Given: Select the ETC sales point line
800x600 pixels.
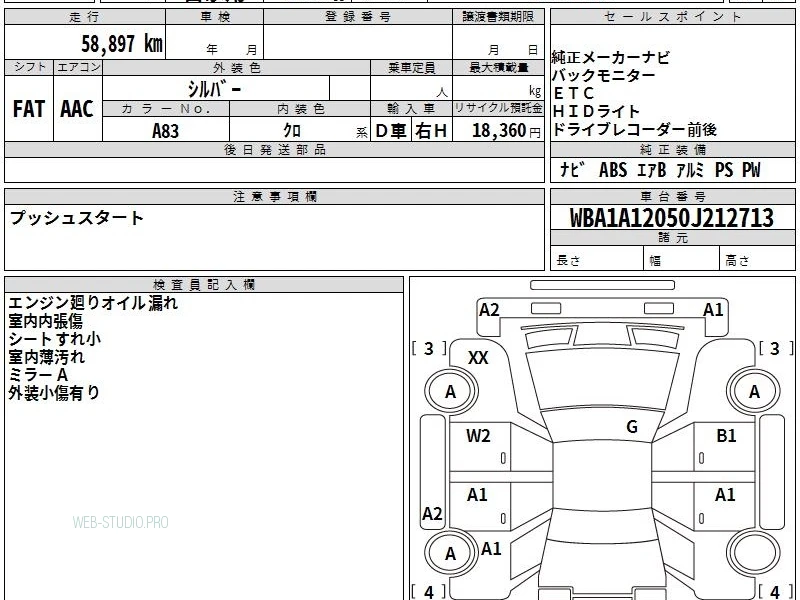Looking at the screenshot, I should point(573,93).
